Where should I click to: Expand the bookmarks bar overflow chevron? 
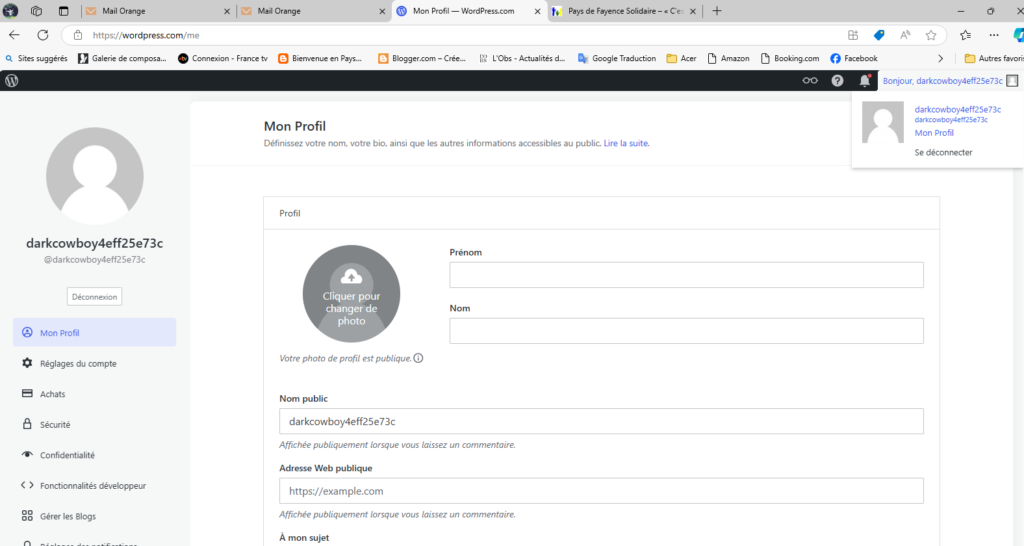(939, 58)
